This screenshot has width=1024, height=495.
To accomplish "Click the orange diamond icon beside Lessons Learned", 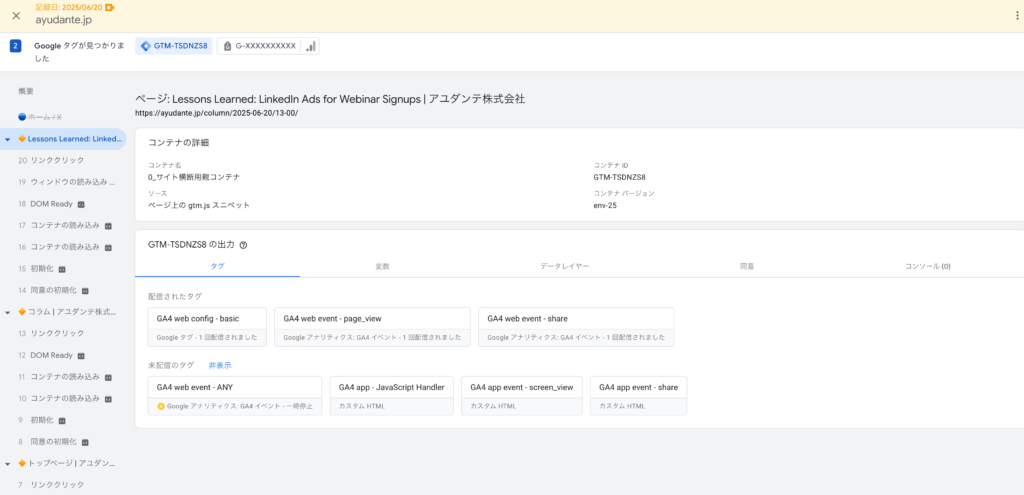I will [x=22, y=138].
